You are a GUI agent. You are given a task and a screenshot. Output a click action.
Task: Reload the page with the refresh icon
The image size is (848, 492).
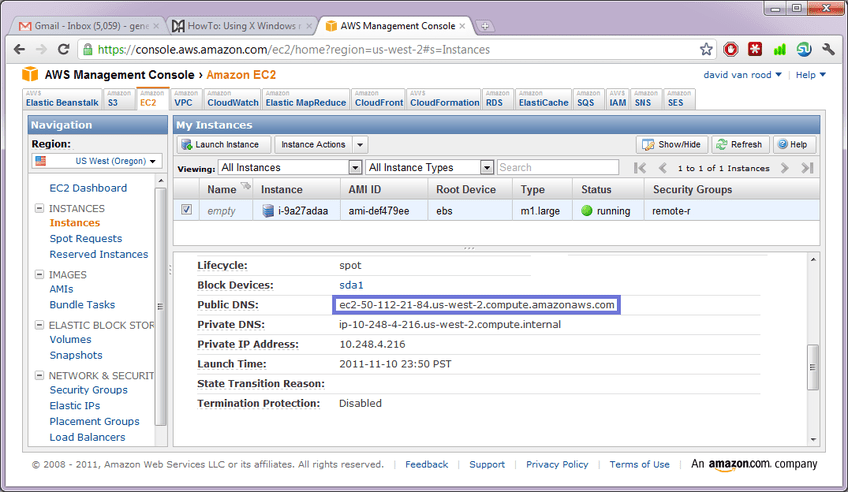(x=63, y=49)
